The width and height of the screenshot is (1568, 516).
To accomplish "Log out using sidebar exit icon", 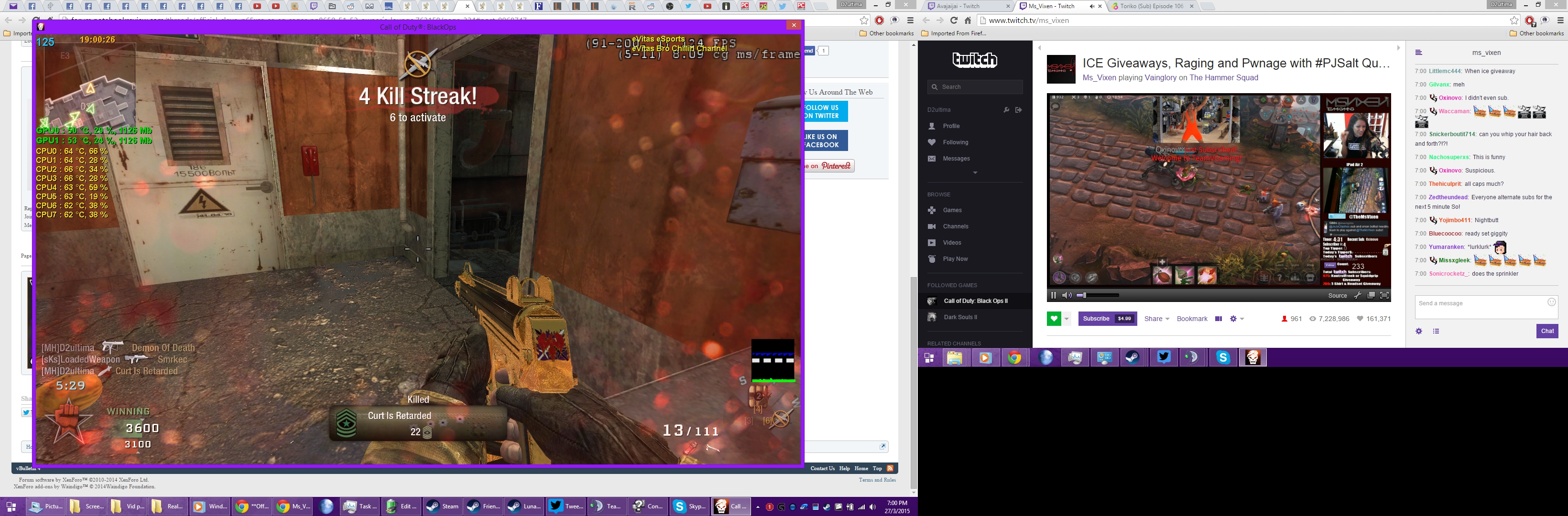I will point(1018,110).
